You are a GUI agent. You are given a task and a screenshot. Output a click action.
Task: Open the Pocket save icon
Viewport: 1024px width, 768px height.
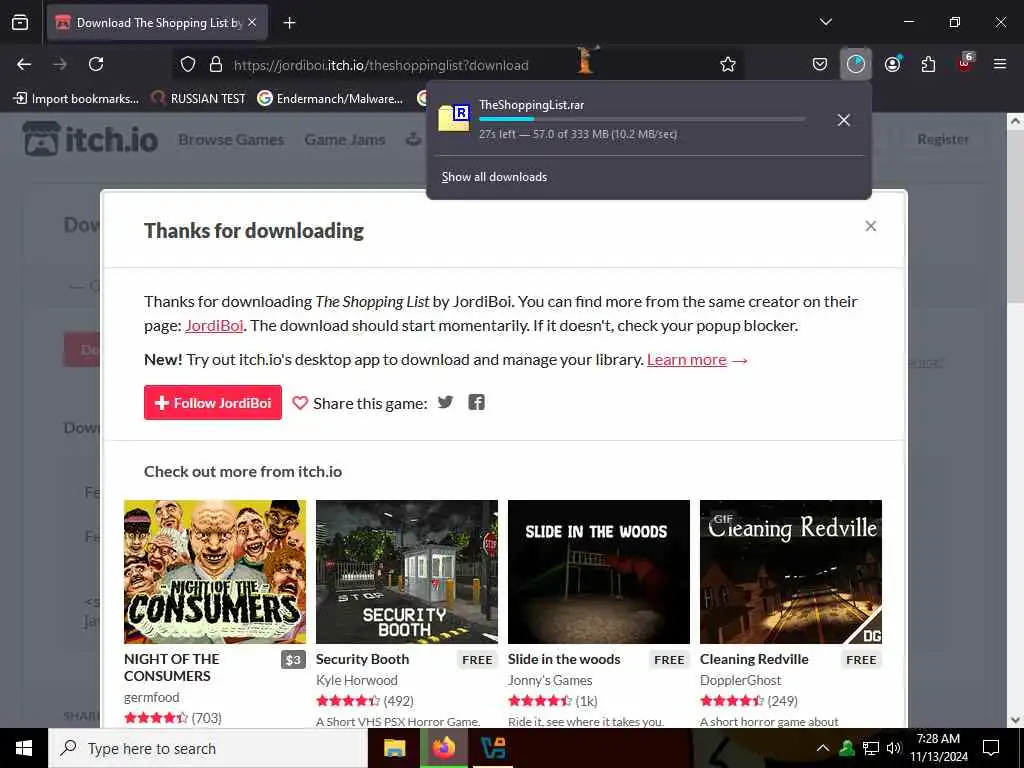[x=820, y=64]
